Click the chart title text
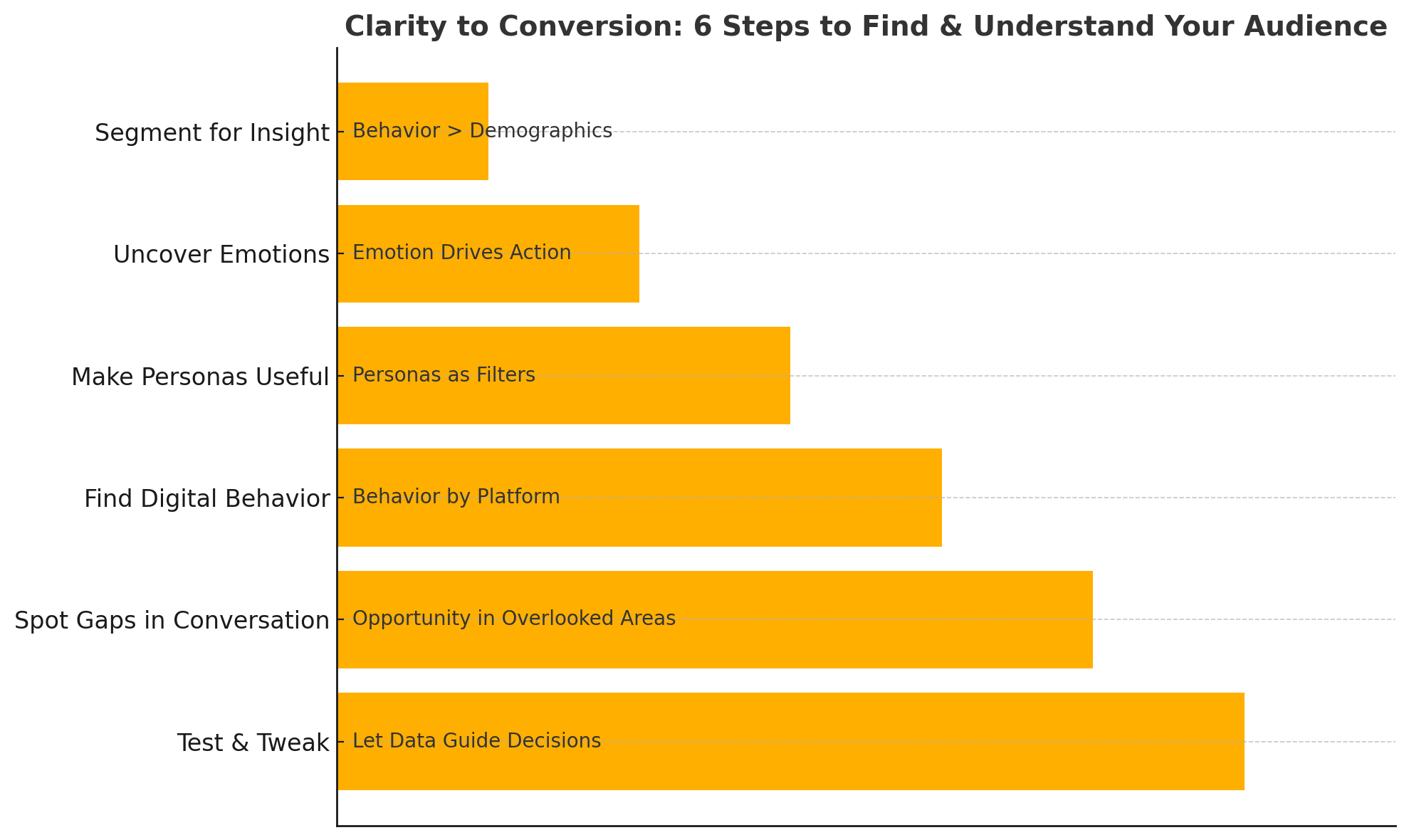Image resolution: width=1409 pixels, height=840 pixels. [866, 27]
